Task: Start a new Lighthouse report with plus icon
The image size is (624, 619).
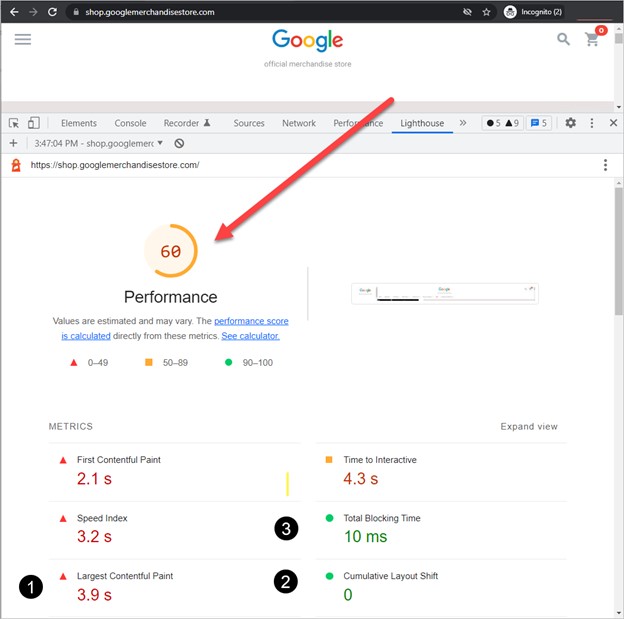Action: [x=13, y=143]
